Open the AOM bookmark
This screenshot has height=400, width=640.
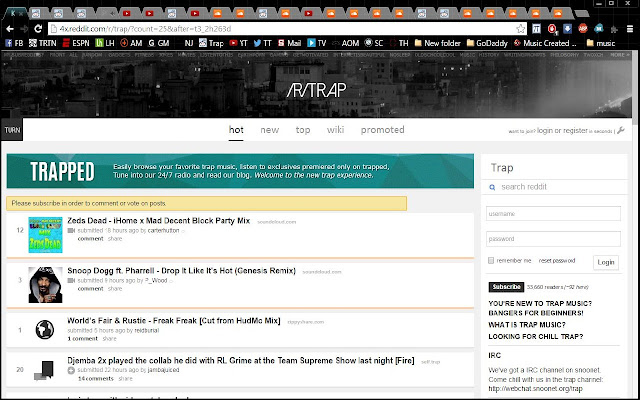click(x=345, y=43)
